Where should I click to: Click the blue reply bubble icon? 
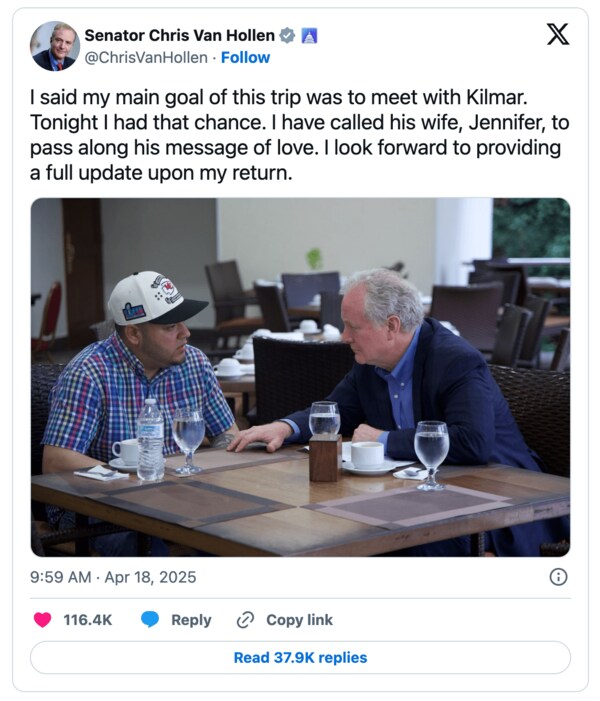coord(150,620)
